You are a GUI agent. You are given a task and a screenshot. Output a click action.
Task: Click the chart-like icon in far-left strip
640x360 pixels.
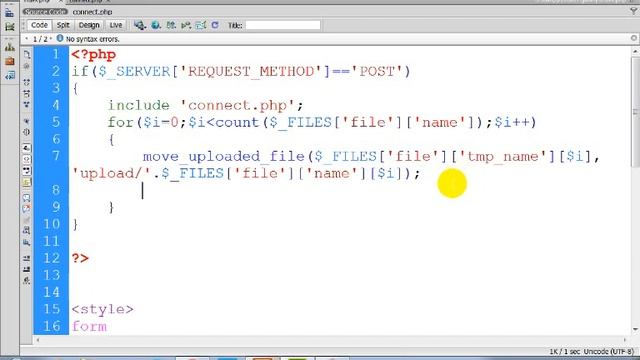coord(9,47)
